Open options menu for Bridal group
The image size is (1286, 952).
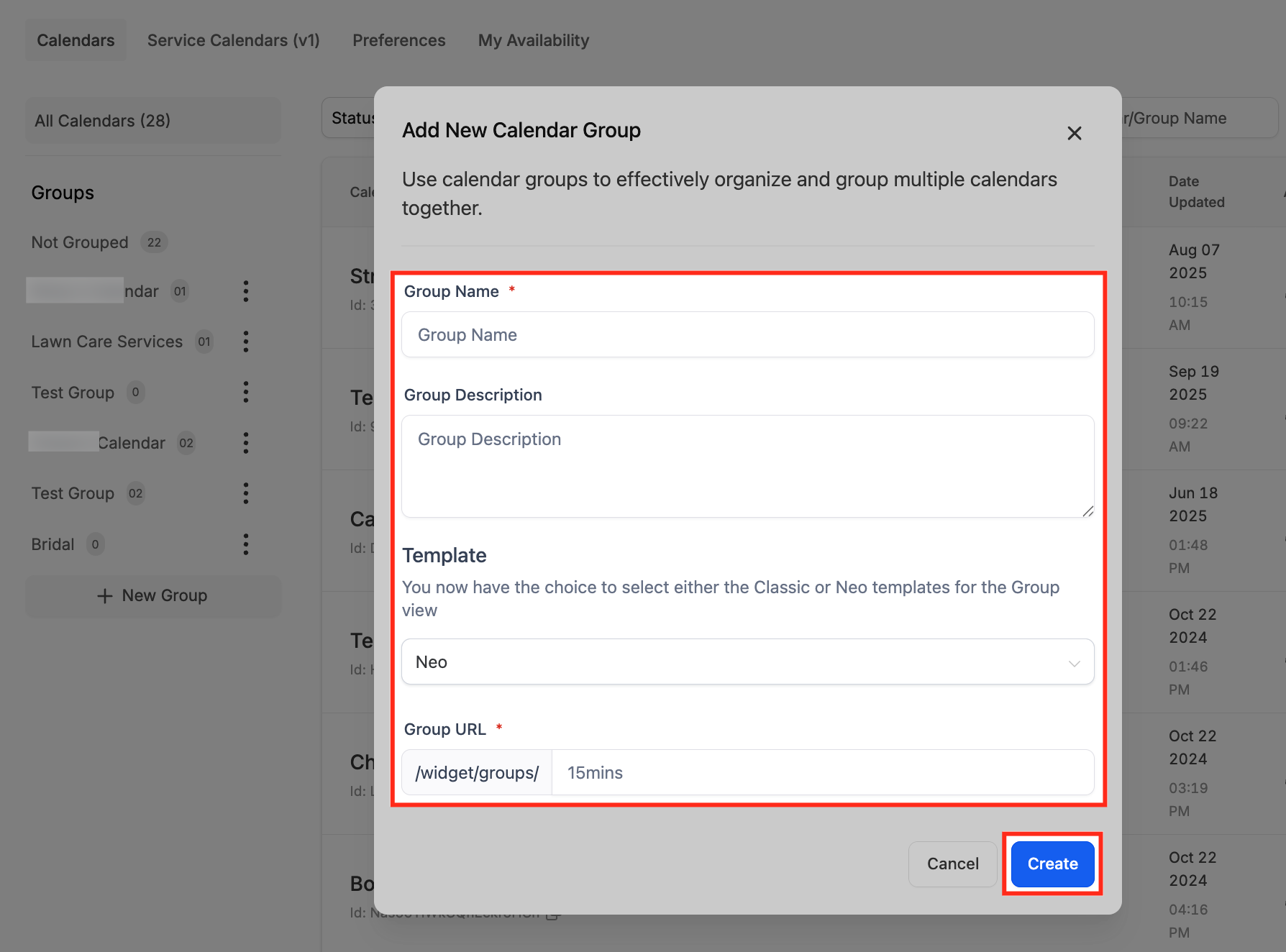coord(246,544)
